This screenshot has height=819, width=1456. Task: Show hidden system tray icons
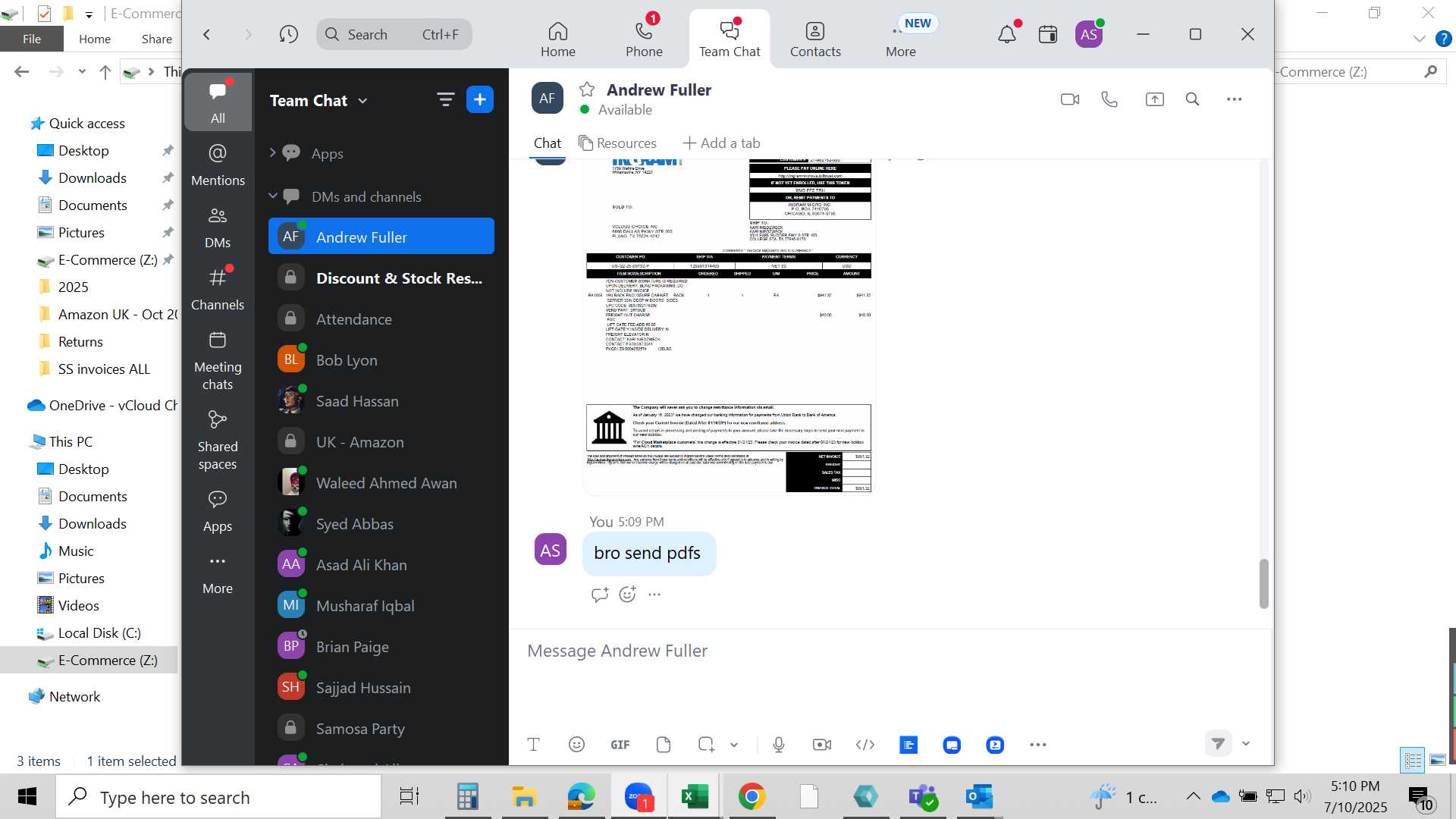(1193, 796)
